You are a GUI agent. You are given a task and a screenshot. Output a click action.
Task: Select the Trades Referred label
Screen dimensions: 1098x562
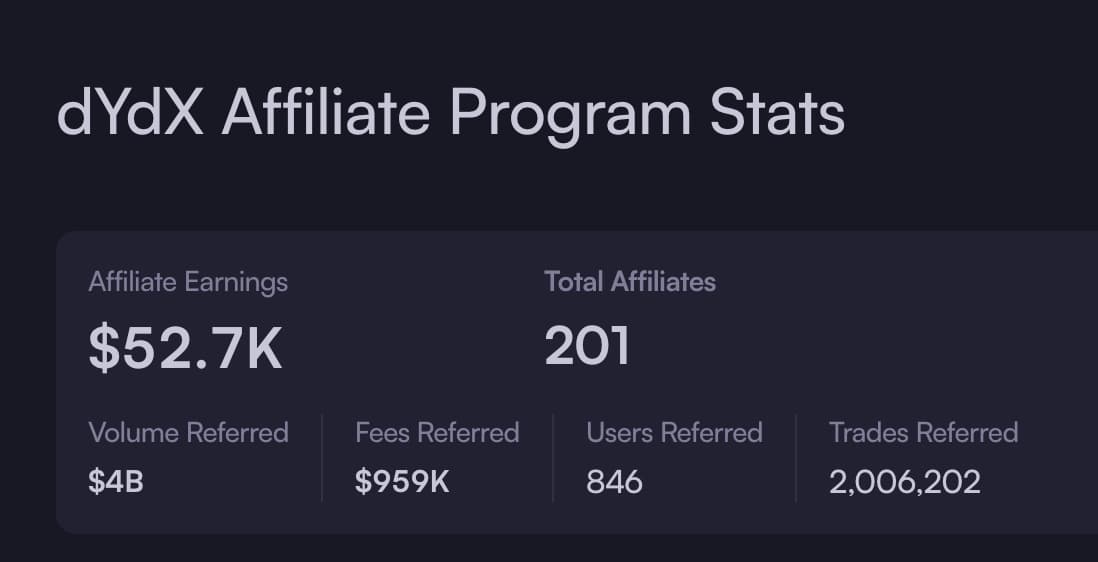(x=923, y=432)
